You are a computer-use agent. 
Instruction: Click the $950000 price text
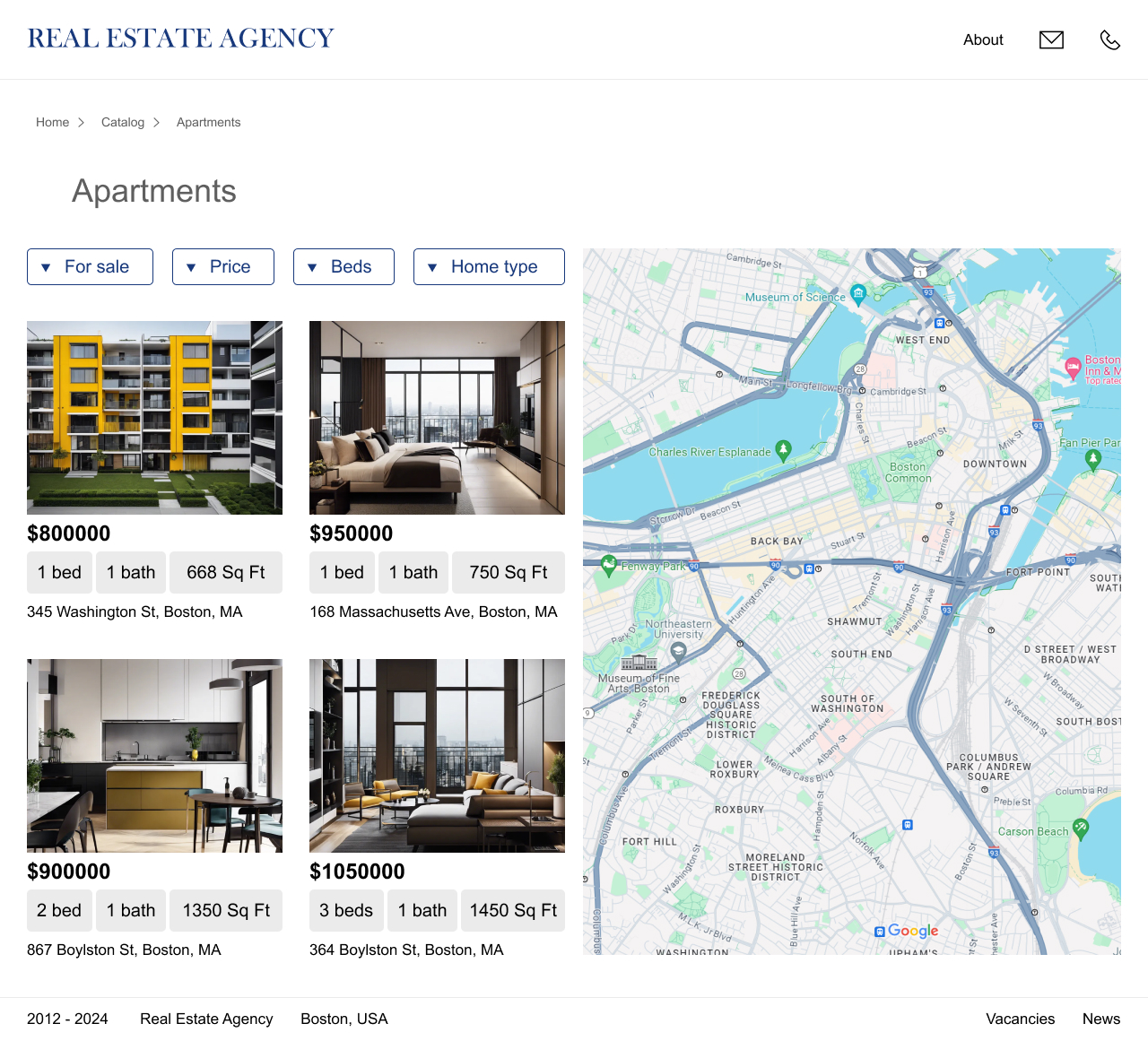coord(352,534)
